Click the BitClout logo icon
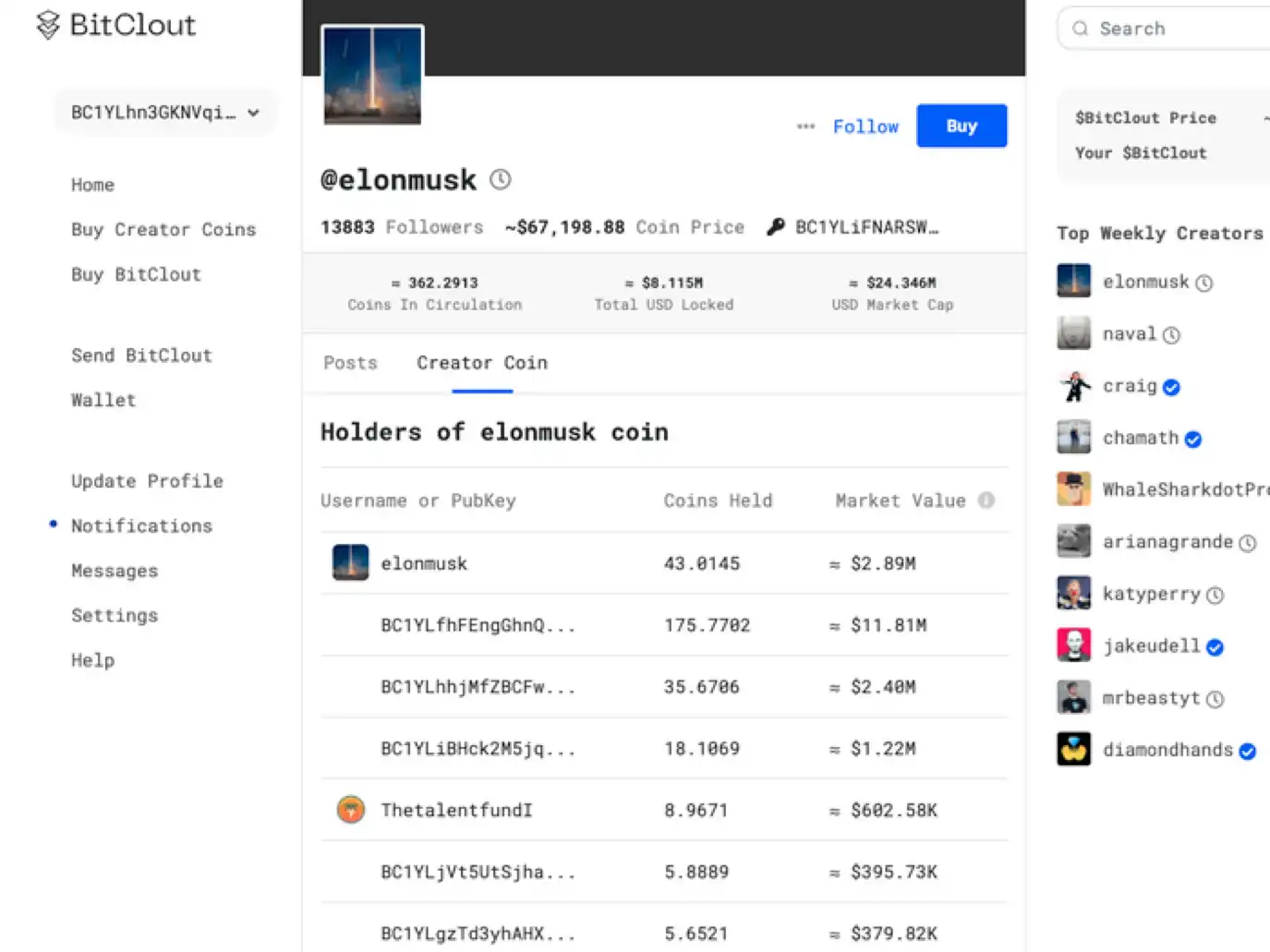The image size is (1270, 952). pos(47,26)
